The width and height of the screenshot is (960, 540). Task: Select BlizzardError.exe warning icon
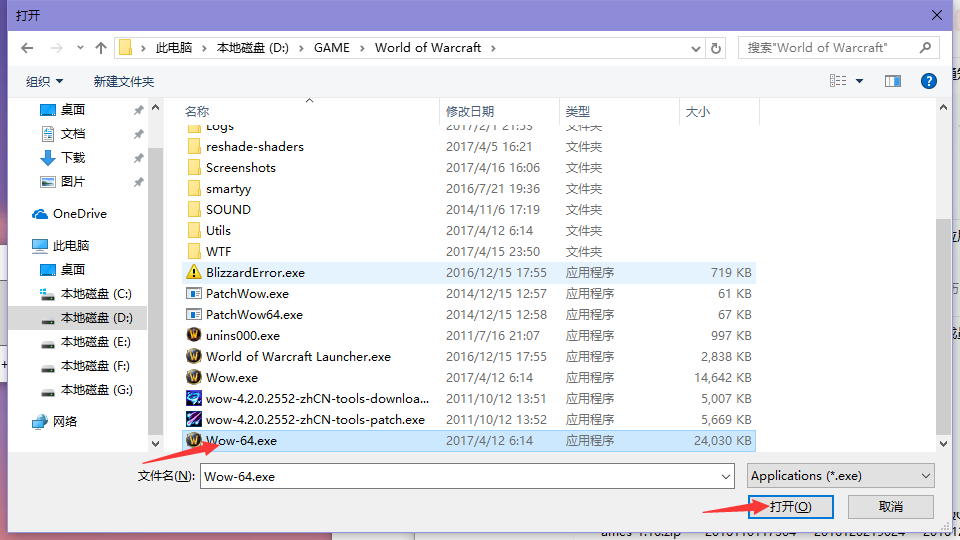pos(193,272)
